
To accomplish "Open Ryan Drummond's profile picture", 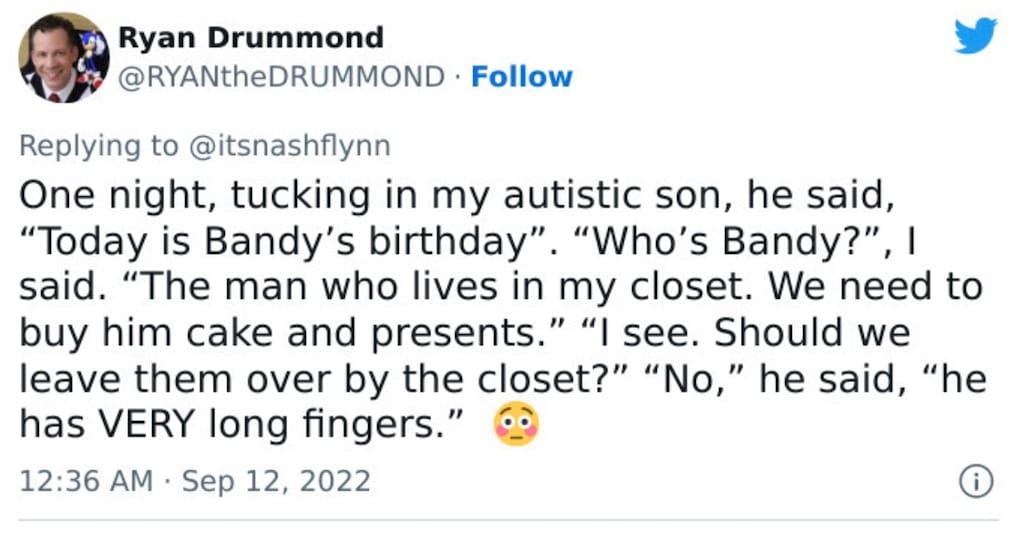I will tap(64, 57).
